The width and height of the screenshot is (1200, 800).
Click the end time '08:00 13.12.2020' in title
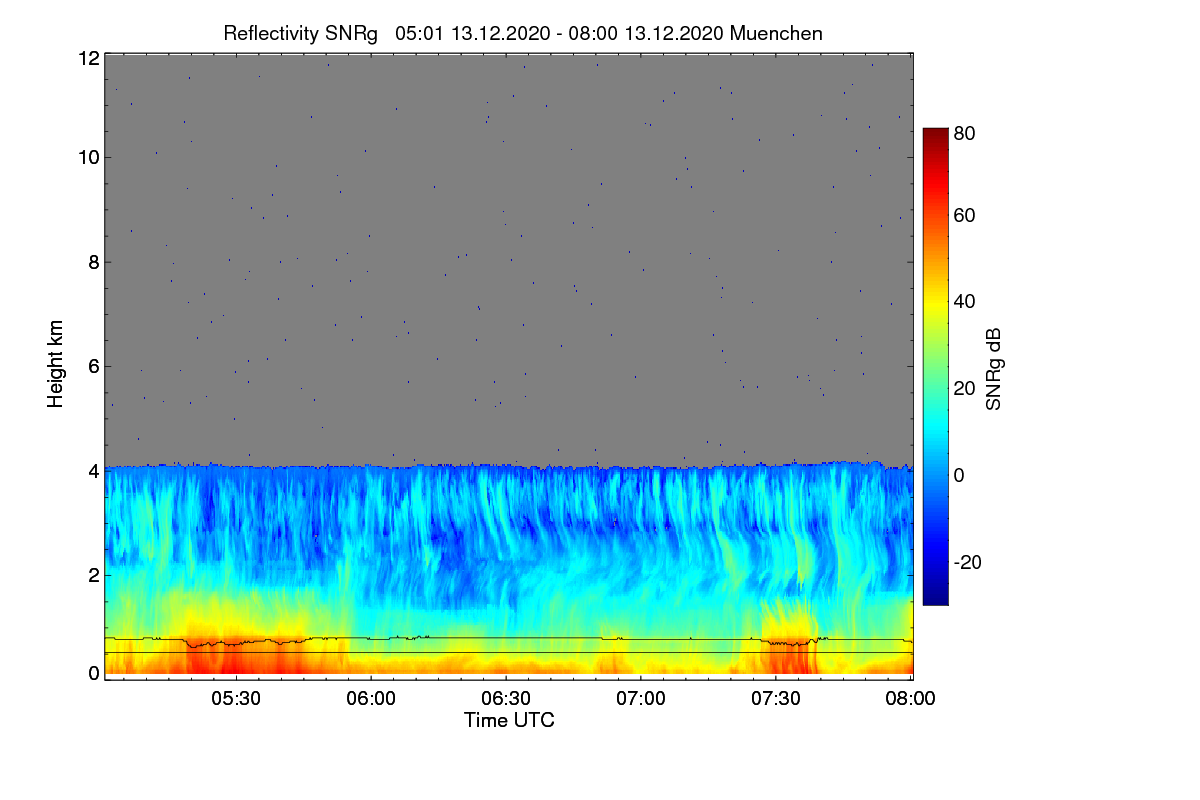646,33
